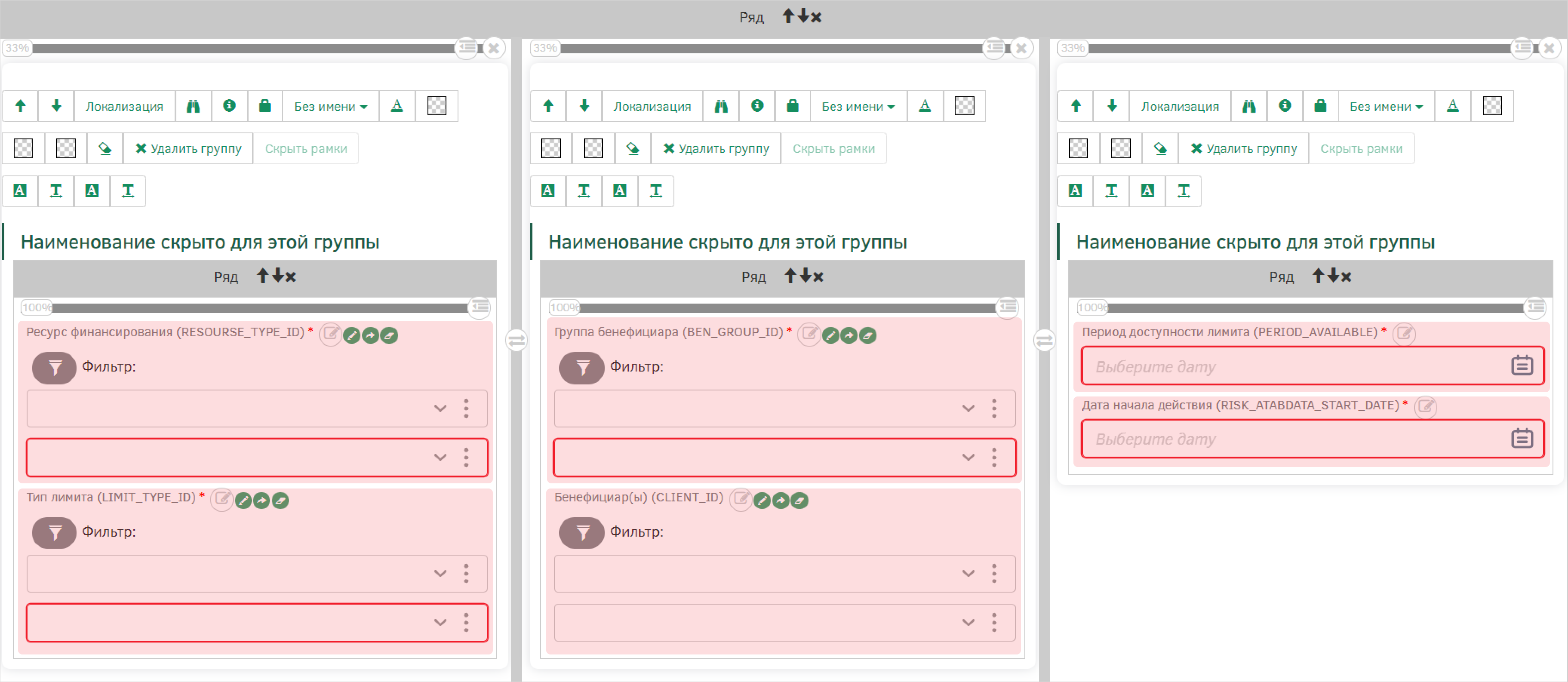Click Удалить группу in the first group
1568x682 pixels.
pyautogui.click(x=188, y=148)
